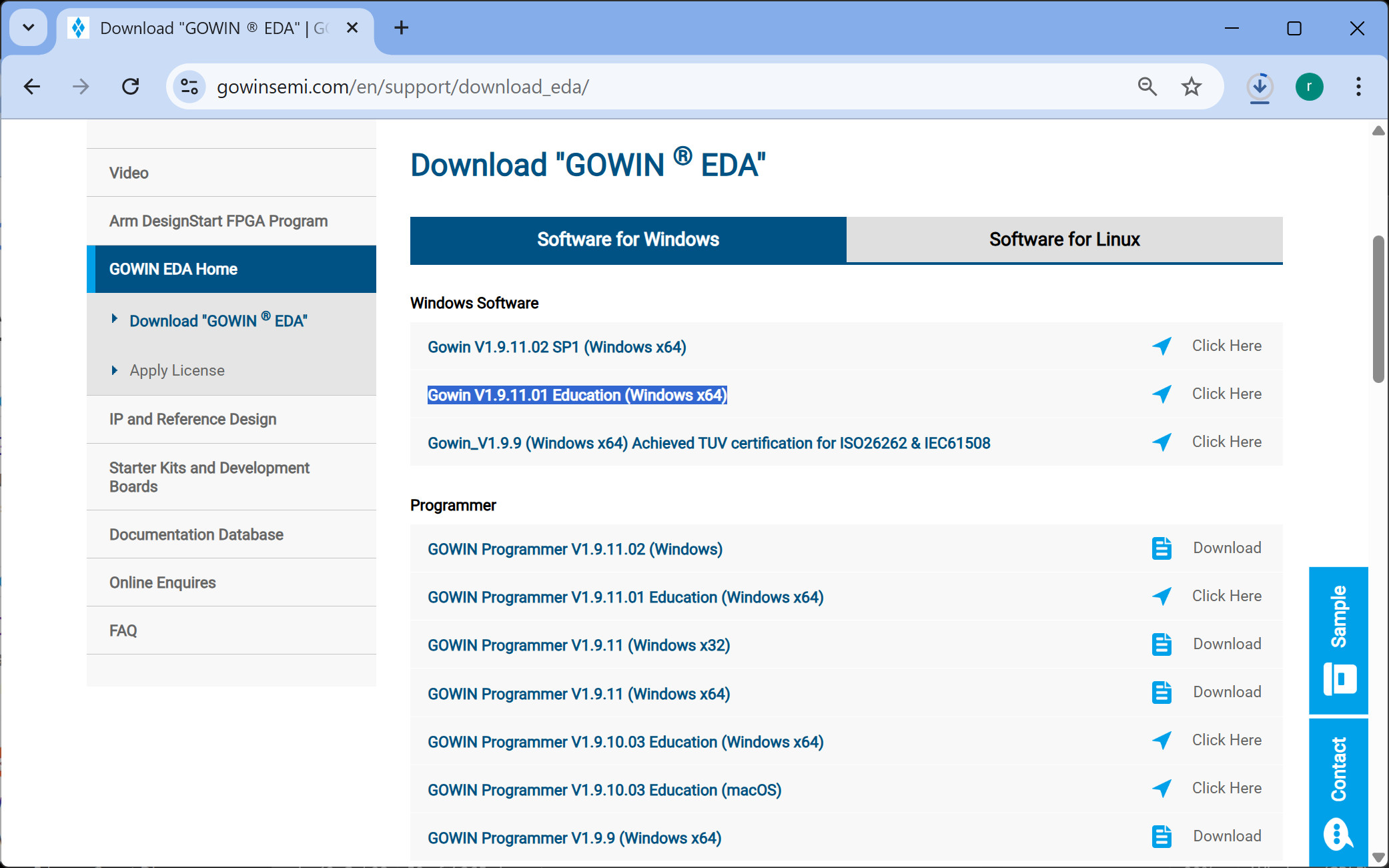Open Download "GOWIN EDA" submenu link
Viewport: 1389px width, 868px height.
click(x=218, y=320)
